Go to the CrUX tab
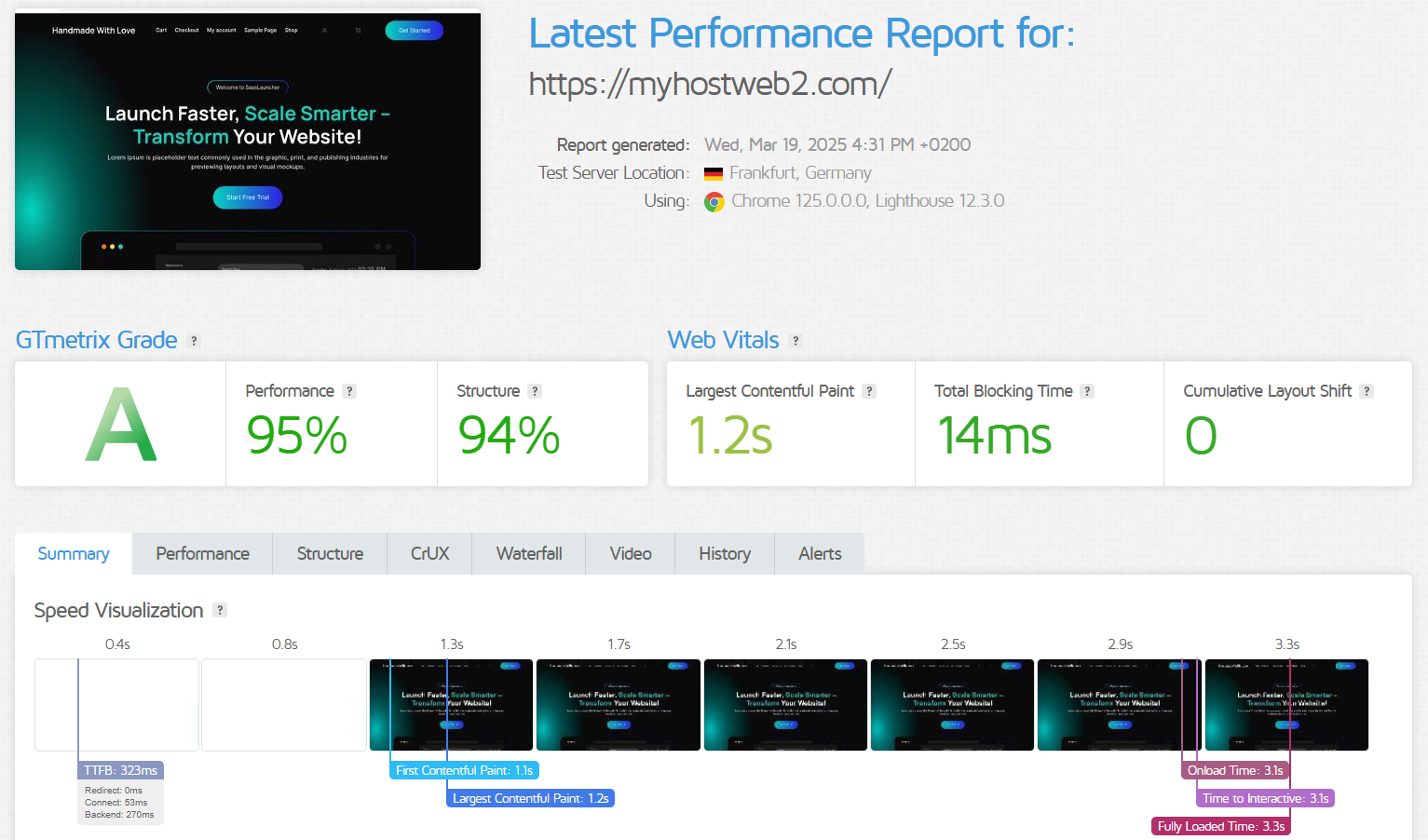Viewport: 1428px width, 840px height. [x=429, y=553]
